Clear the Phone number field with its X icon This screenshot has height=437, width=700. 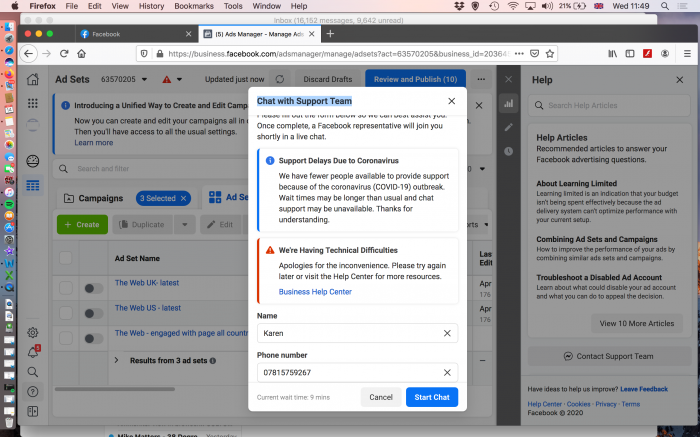point(447,373)
